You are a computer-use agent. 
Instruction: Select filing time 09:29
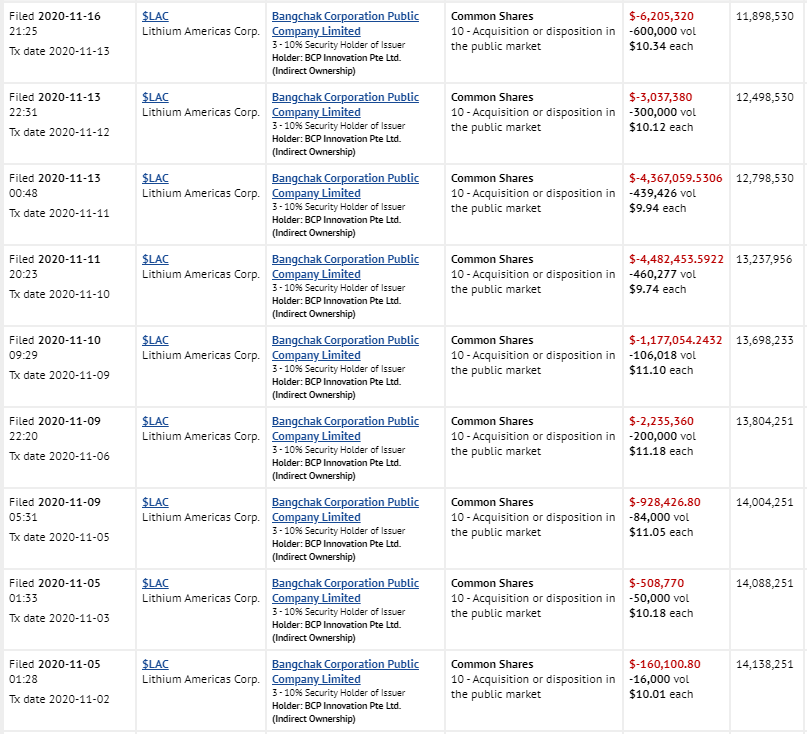click(x=23, y=355)
